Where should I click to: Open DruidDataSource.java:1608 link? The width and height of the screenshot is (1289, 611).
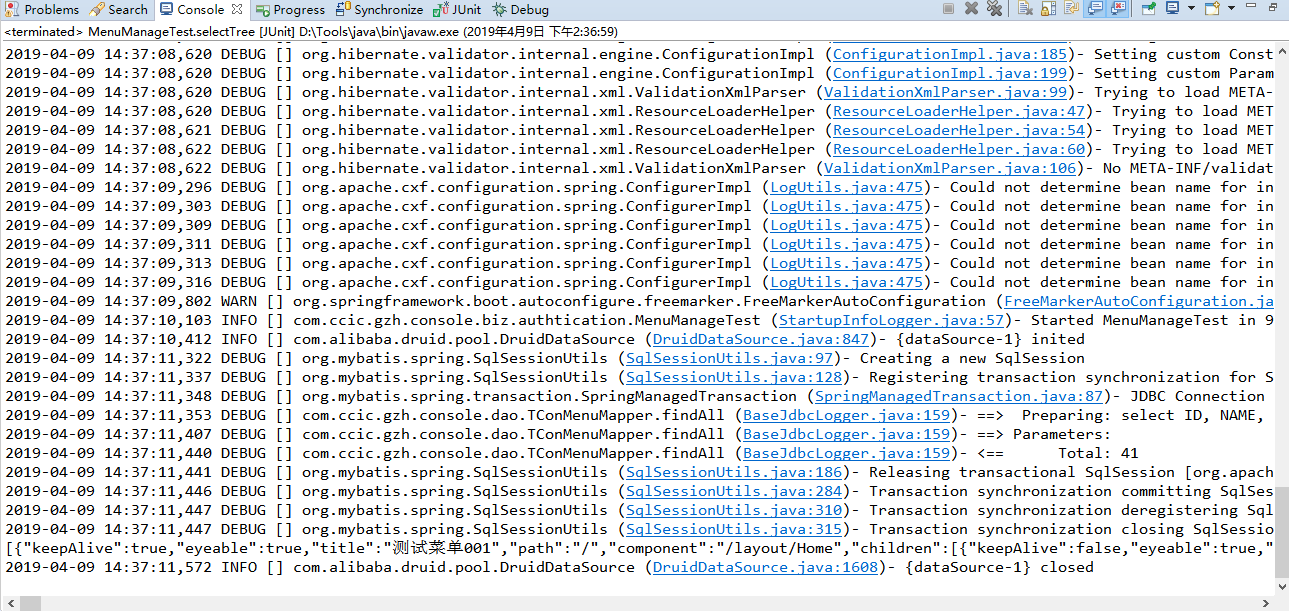pyautogui.click(x=765, y=567)
